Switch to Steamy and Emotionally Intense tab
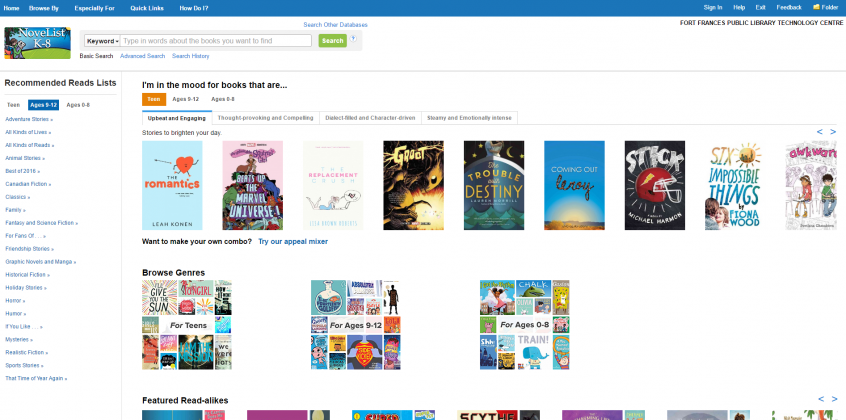This screenshot has width=846, height=420. [x=470, y=118]
